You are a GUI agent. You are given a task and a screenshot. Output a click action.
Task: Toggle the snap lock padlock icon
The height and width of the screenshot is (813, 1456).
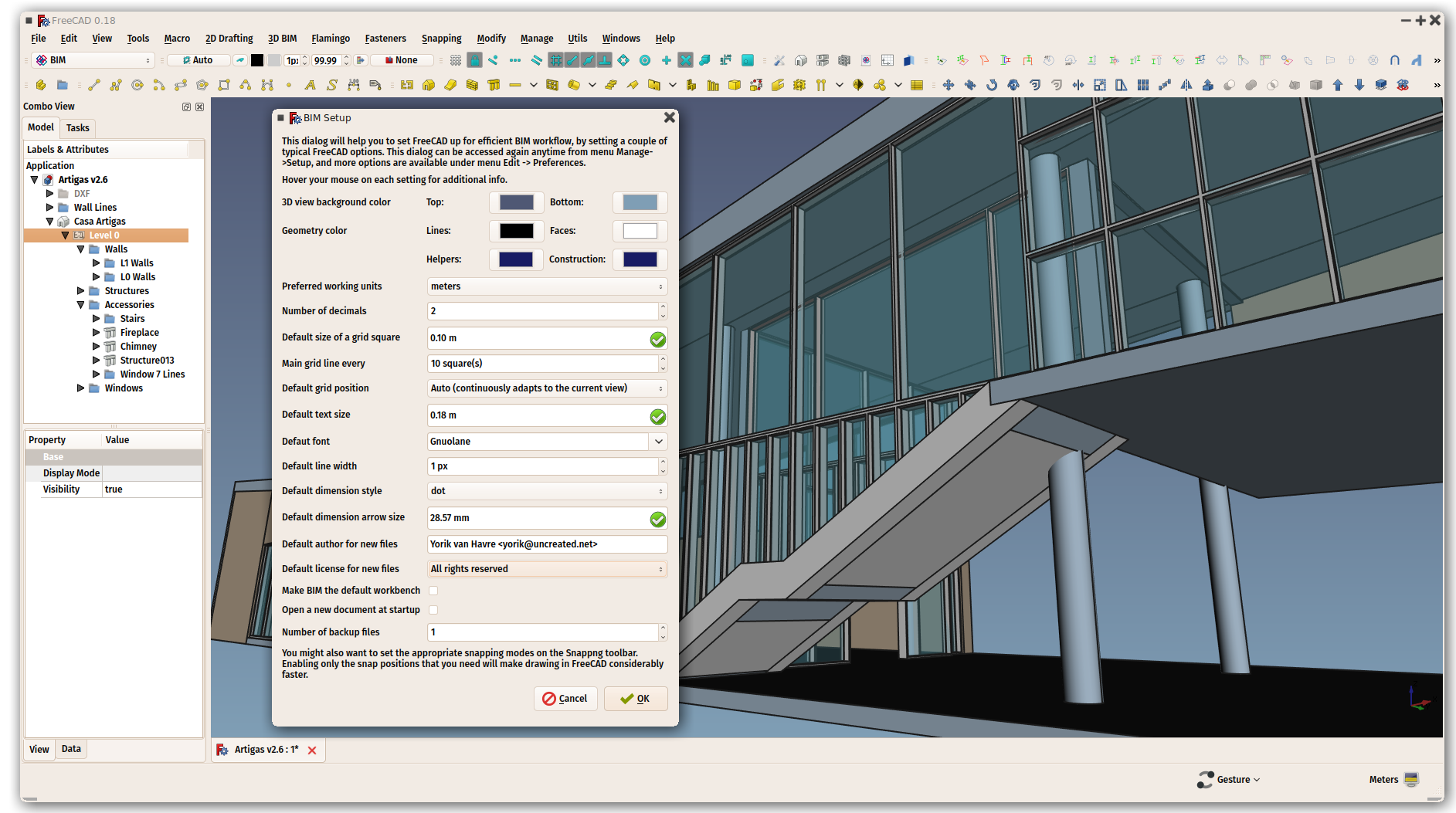click(x=474, y=59)
